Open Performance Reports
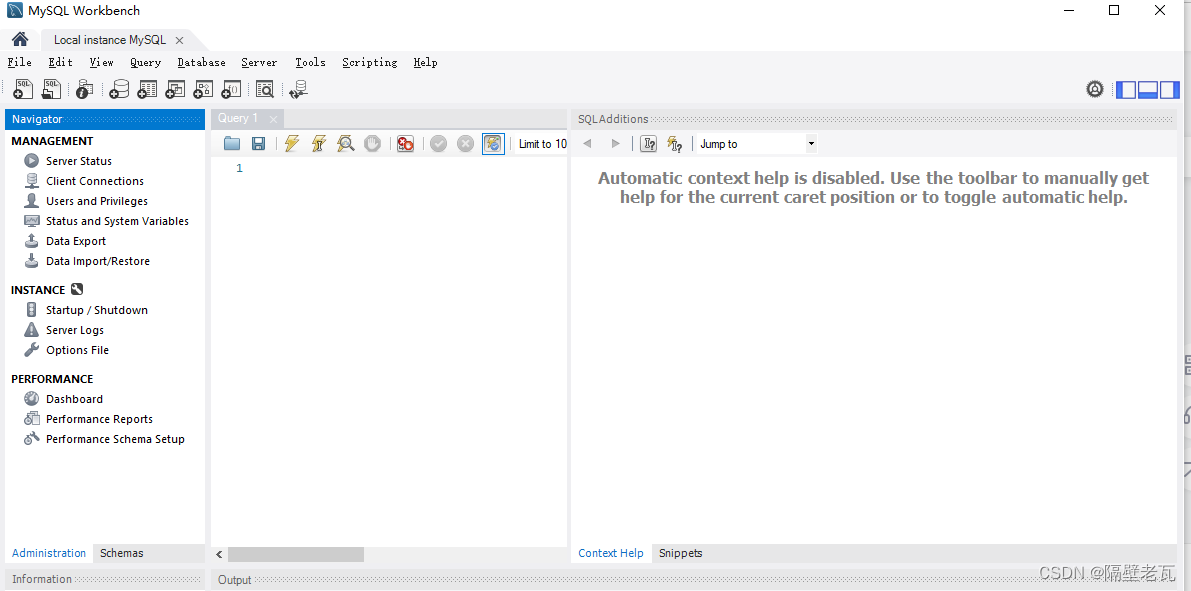 click(x=100, y=419)
